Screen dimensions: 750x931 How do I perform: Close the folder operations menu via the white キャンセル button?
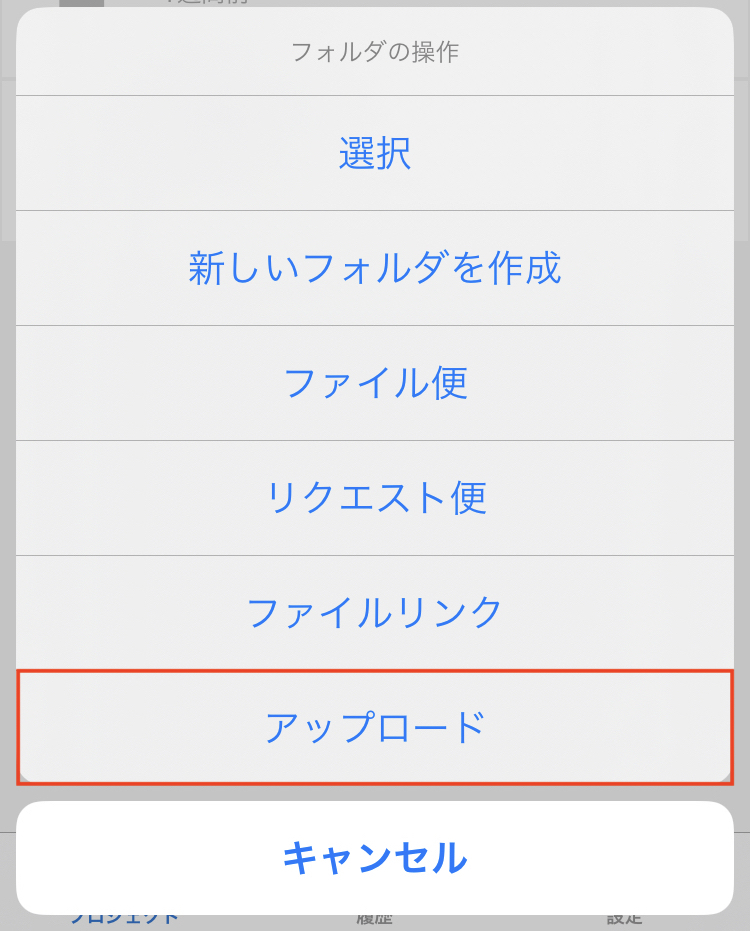375,858
